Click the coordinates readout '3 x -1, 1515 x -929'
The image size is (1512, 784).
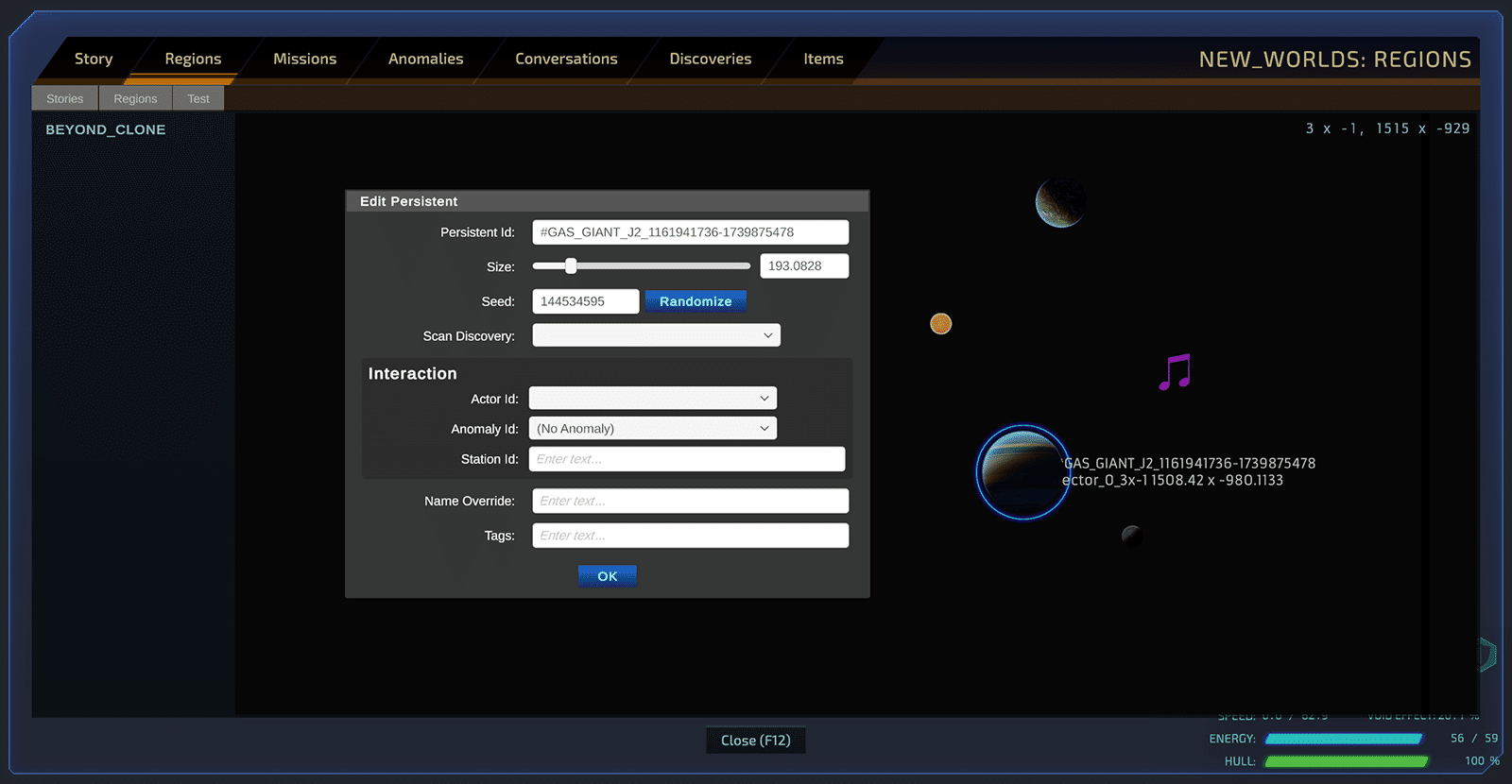[1387, 128]
